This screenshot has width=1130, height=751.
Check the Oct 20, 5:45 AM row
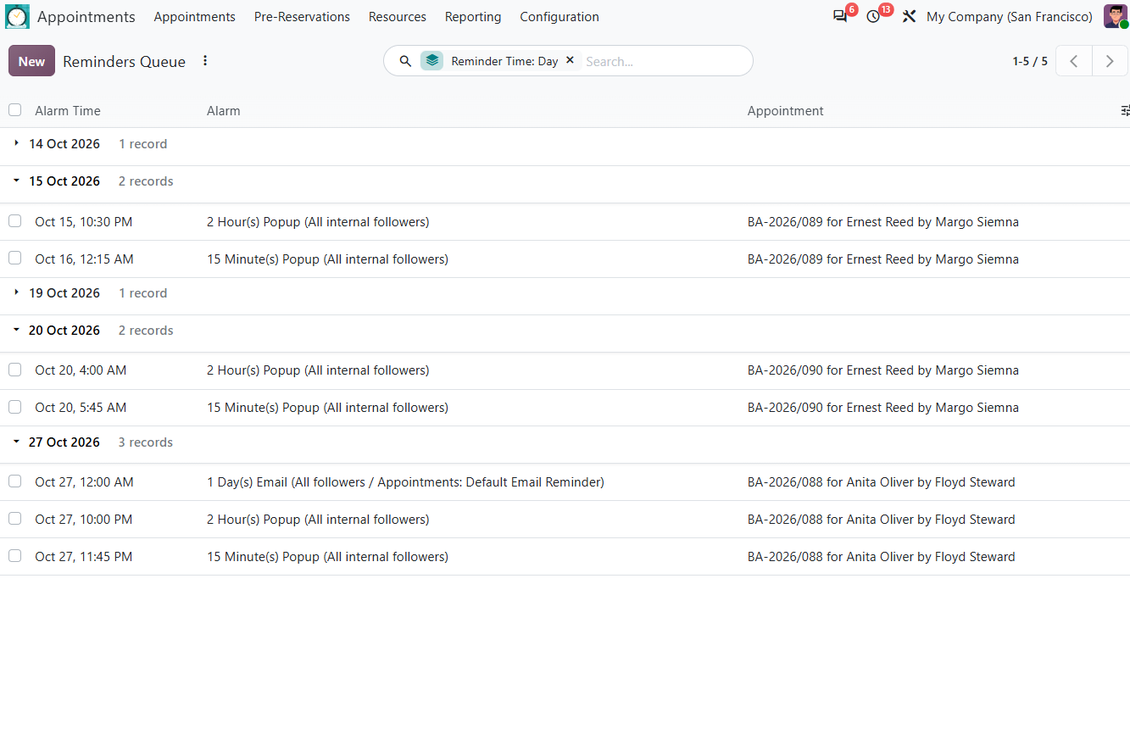[15, 407]
